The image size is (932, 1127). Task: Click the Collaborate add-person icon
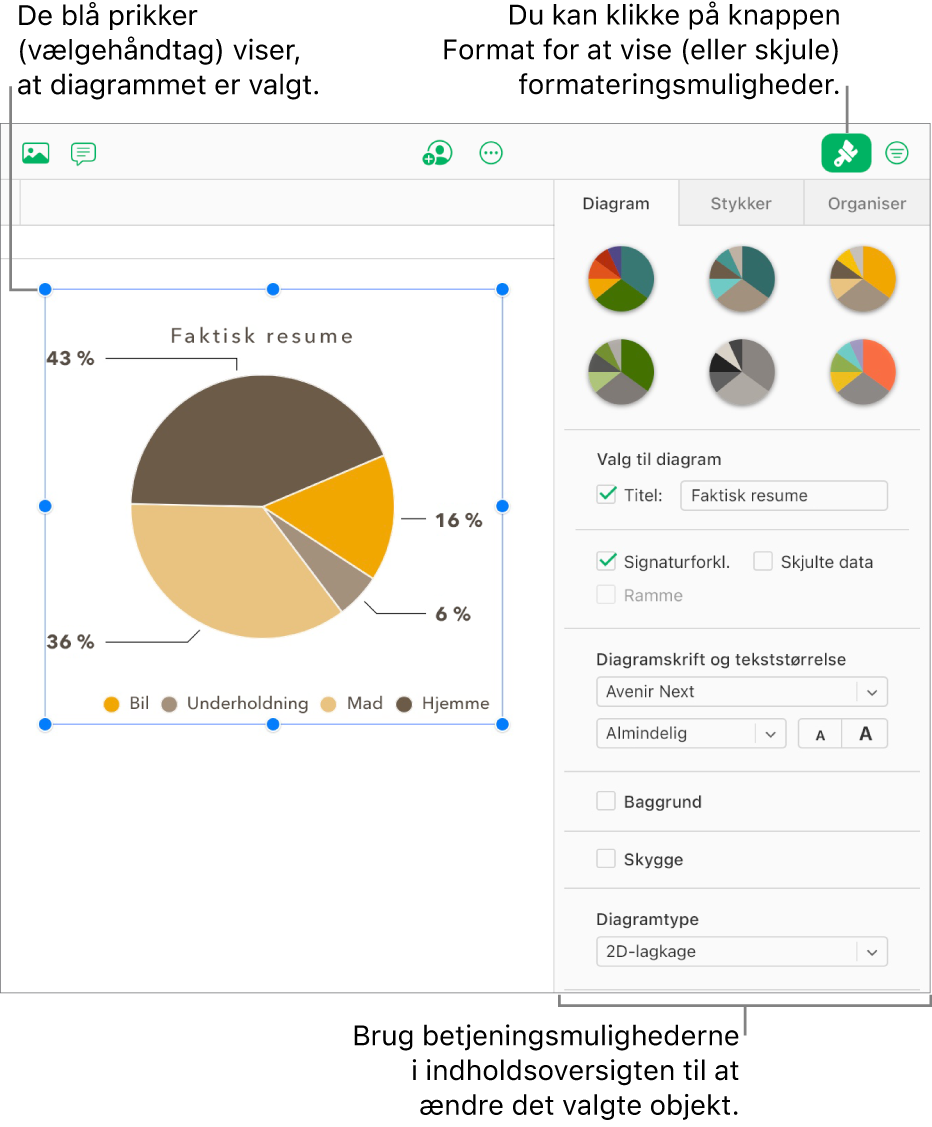click(x=437, y=153)
